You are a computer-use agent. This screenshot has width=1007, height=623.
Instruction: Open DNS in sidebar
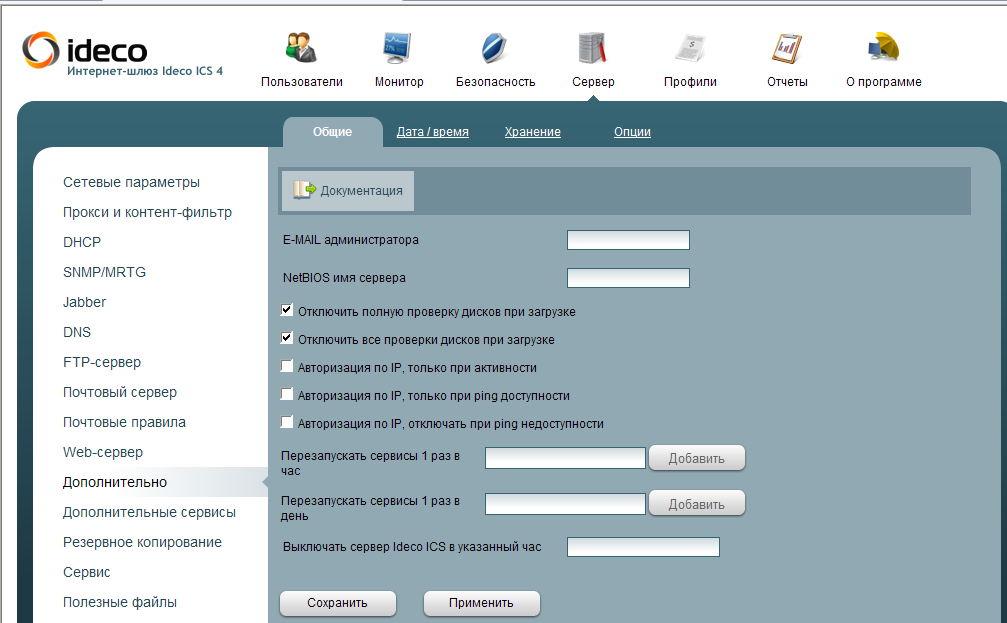(76, 332)
